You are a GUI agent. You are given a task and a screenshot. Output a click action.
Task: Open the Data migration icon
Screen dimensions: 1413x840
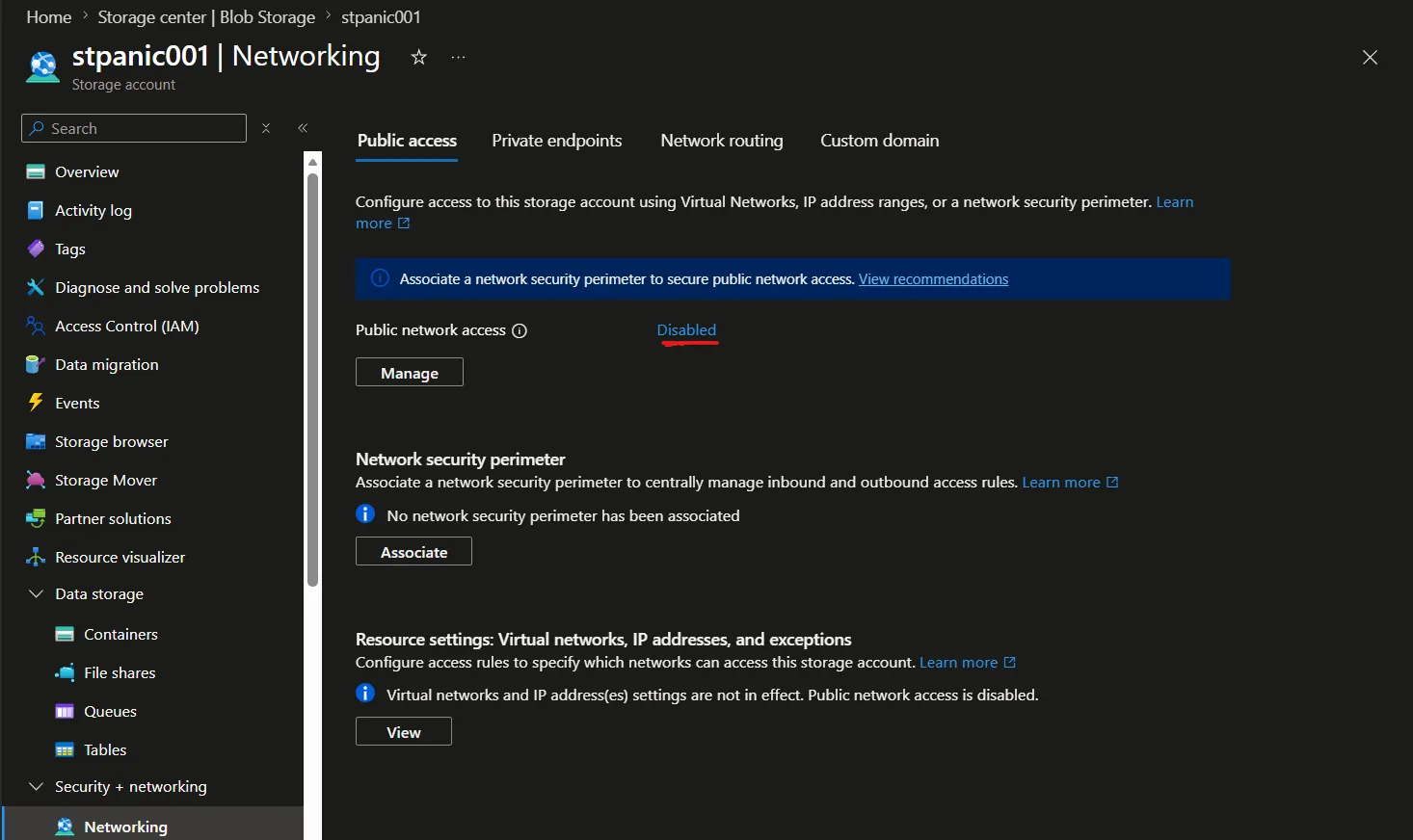pos(36,364)
